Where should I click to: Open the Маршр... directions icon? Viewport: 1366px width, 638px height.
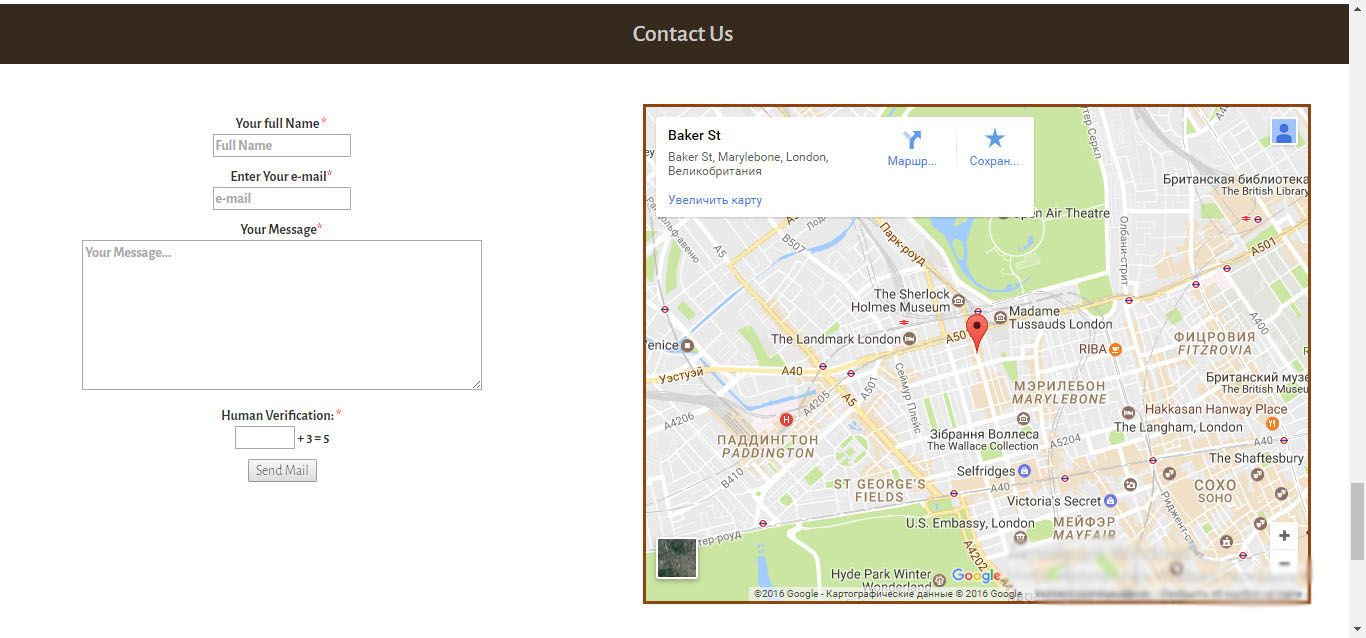coord(912,140)
